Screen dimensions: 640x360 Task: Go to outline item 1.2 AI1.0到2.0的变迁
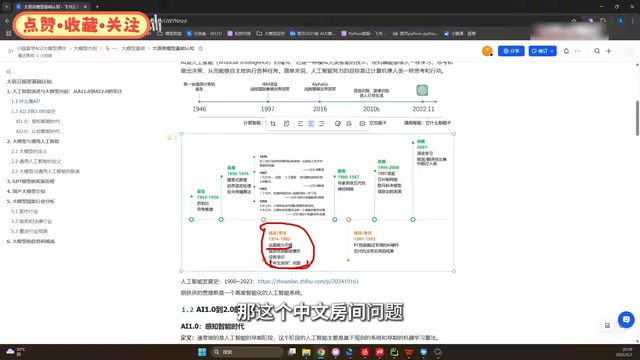(x=33, y=111)
